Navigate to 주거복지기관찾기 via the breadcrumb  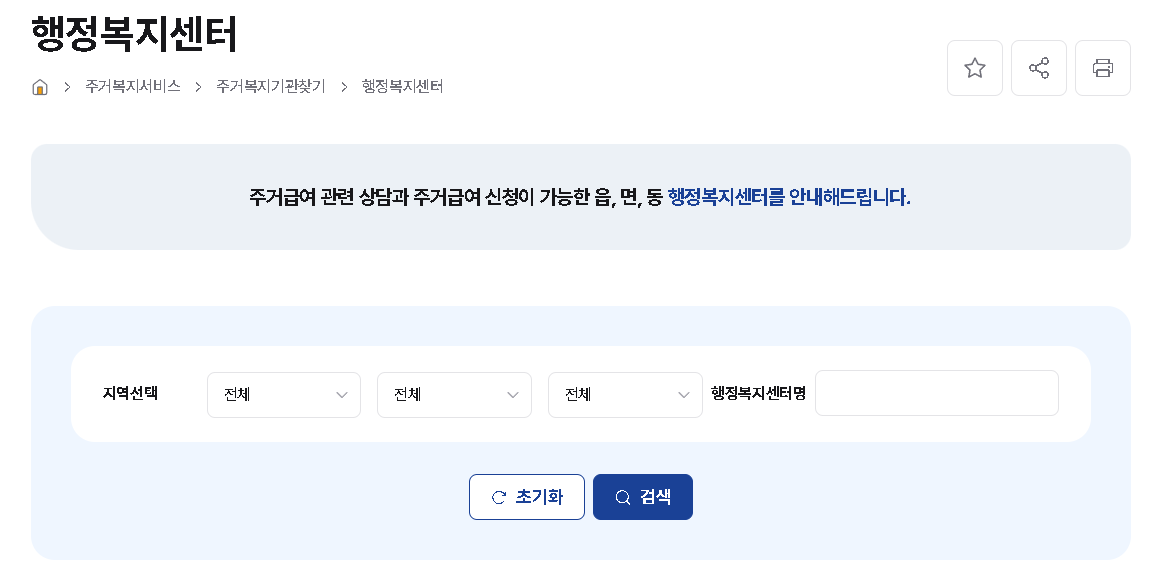pyautogui.click(x=271, y=87)
